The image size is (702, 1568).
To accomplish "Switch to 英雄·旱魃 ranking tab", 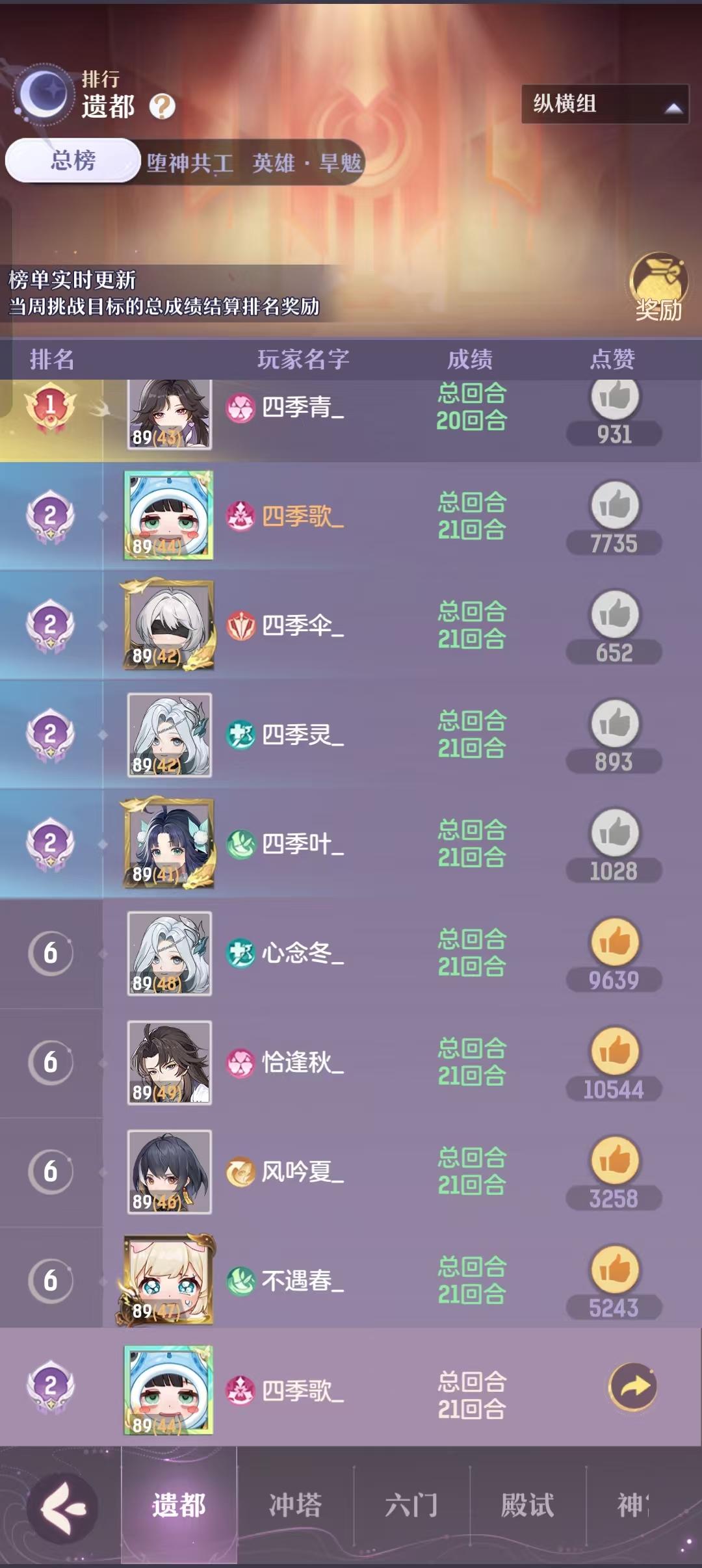I will [306, 163].
